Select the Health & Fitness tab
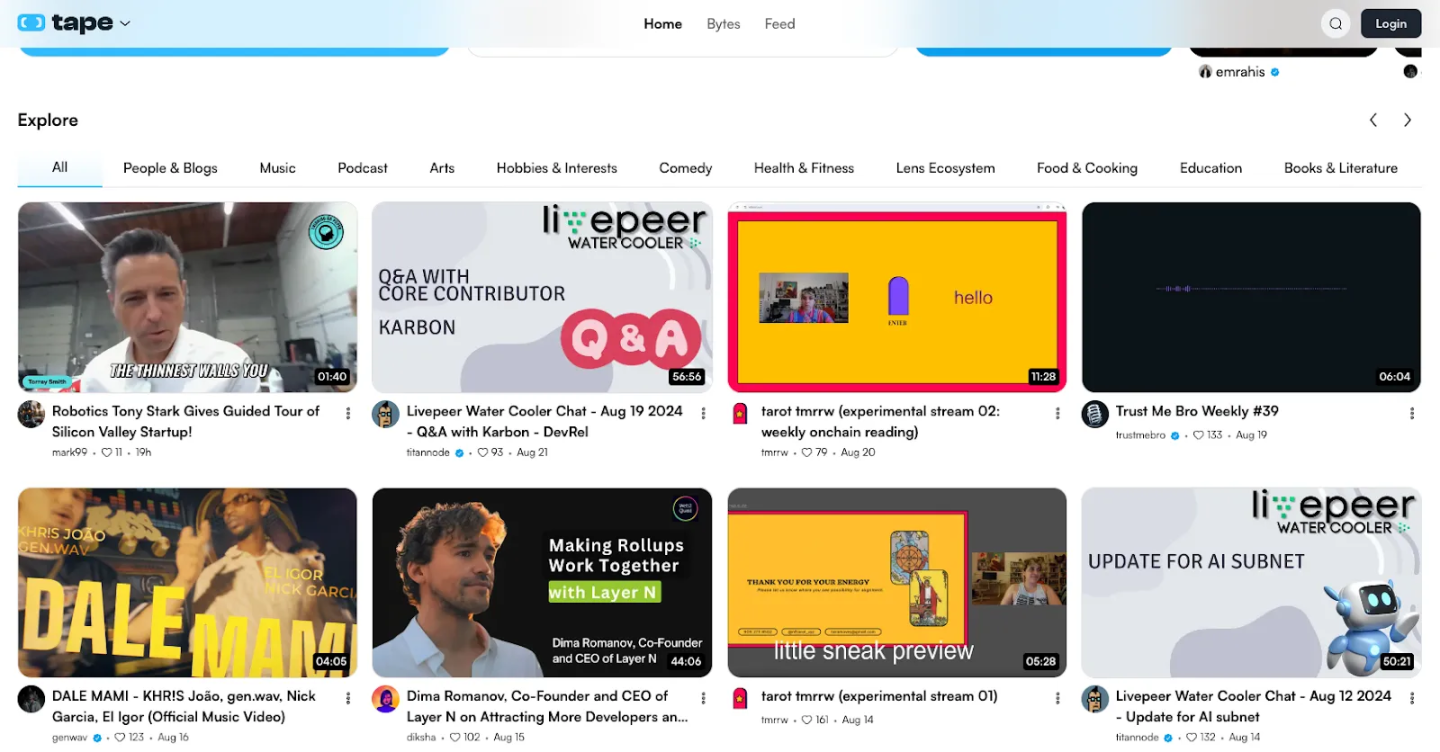This screenshot has width=1440, height=752. click(804, 168)
